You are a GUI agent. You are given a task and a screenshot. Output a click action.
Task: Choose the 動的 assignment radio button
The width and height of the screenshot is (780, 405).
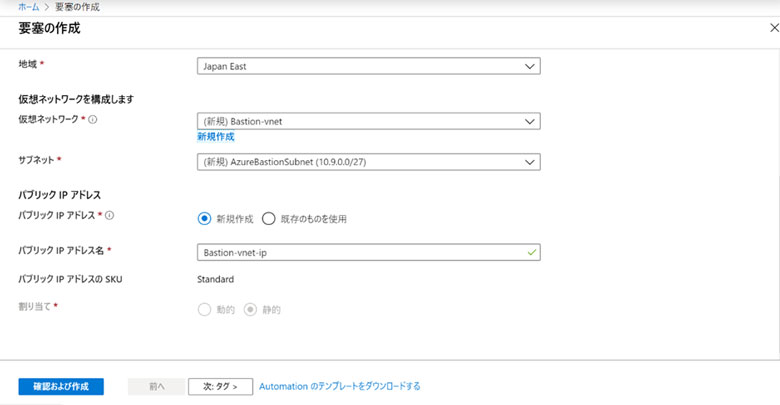coord(205,309)
